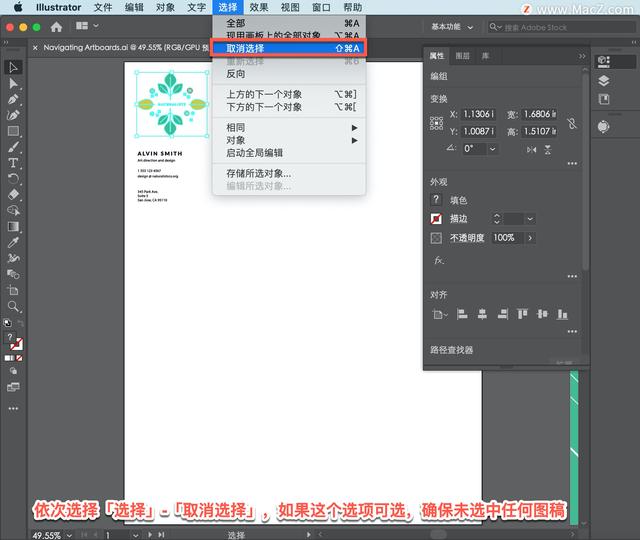Toggle constrain width and height proportions
This screenshot has height=540, width=640.
(572, 123)
